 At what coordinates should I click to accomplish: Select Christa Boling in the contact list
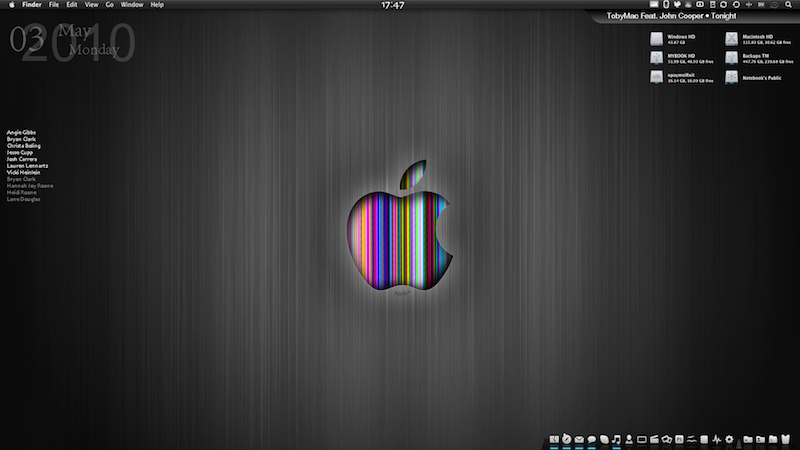pos(23,146)
